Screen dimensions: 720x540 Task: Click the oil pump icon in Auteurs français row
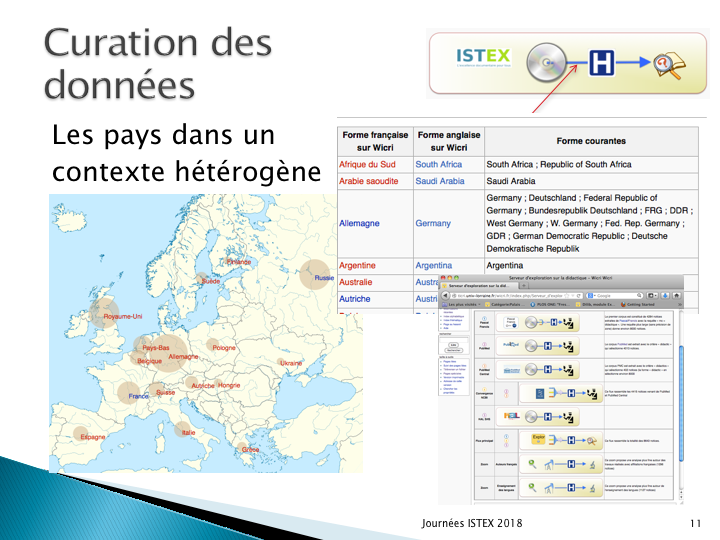(x=549, y=465)
